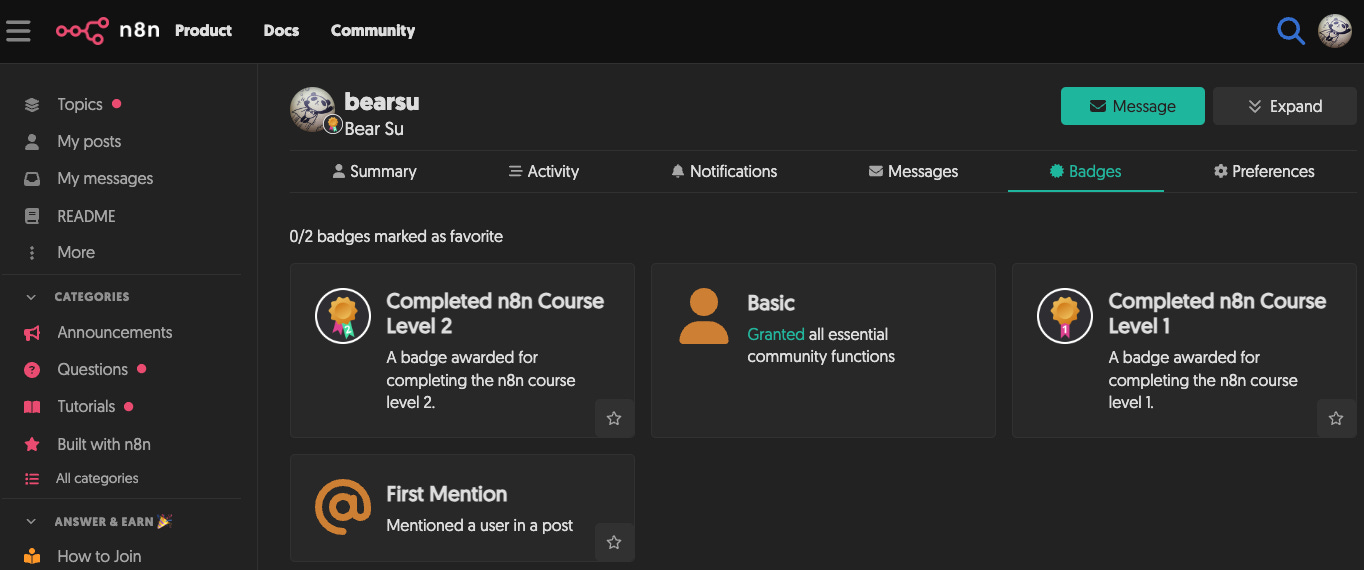
Task: Click the Tutorials open-book icon
Action: pos(32,407)
